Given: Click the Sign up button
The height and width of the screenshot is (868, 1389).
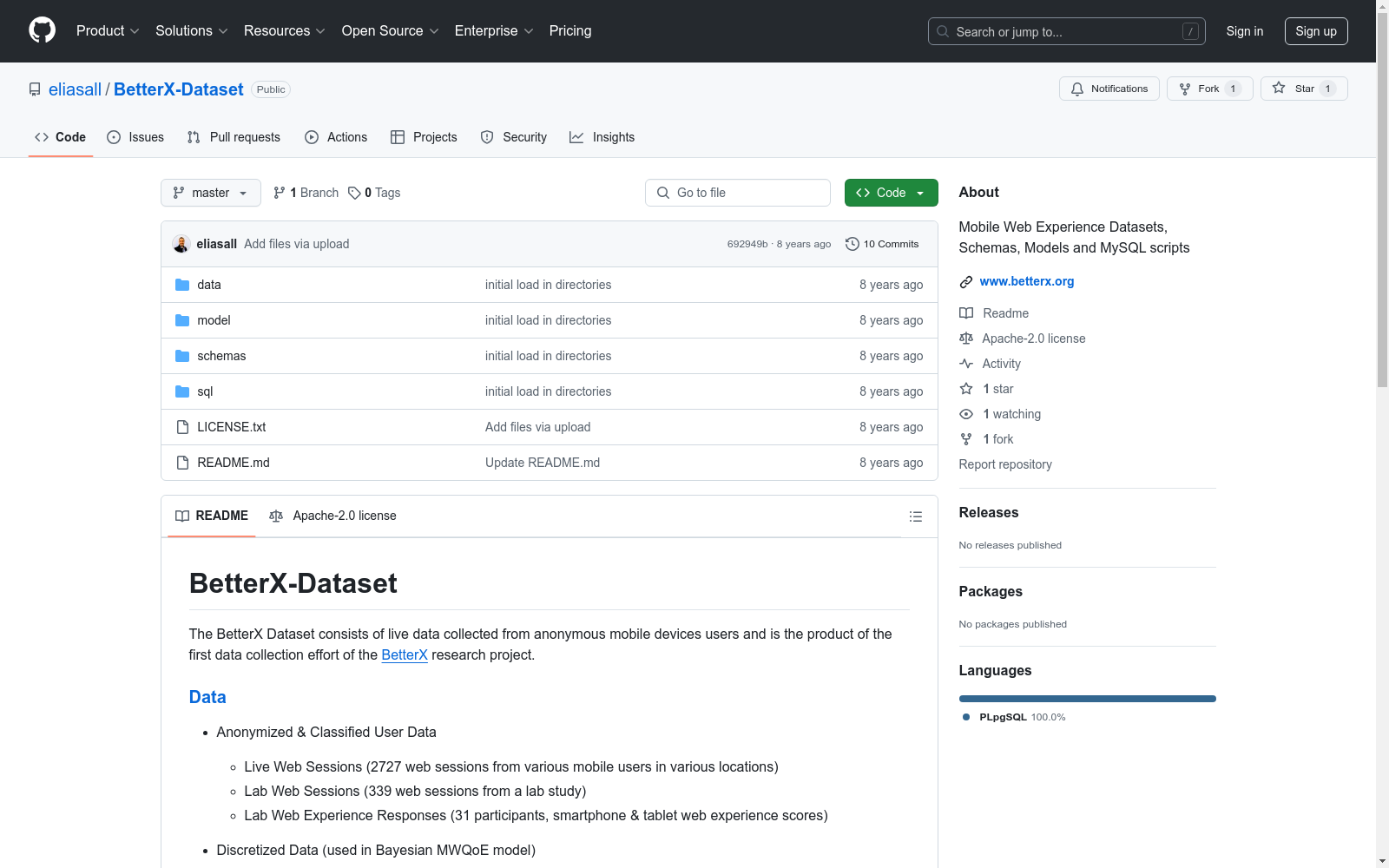Looking at the screenshot, I should [1316, 31].
